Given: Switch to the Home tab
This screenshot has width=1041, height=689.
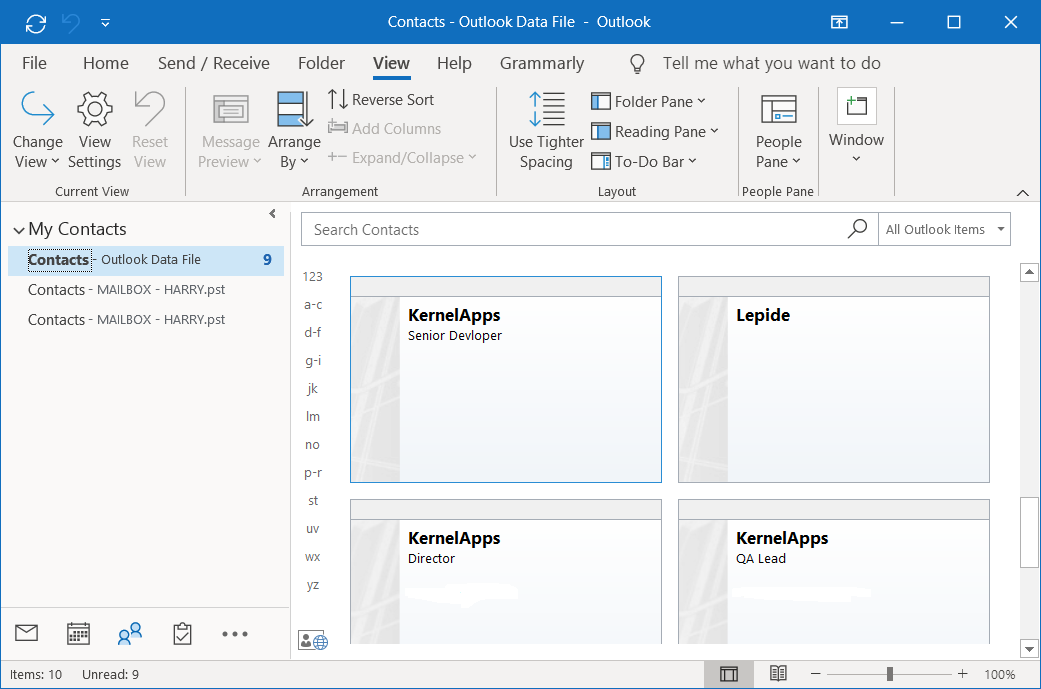Looking at the screenshot, I should [106, 63].
